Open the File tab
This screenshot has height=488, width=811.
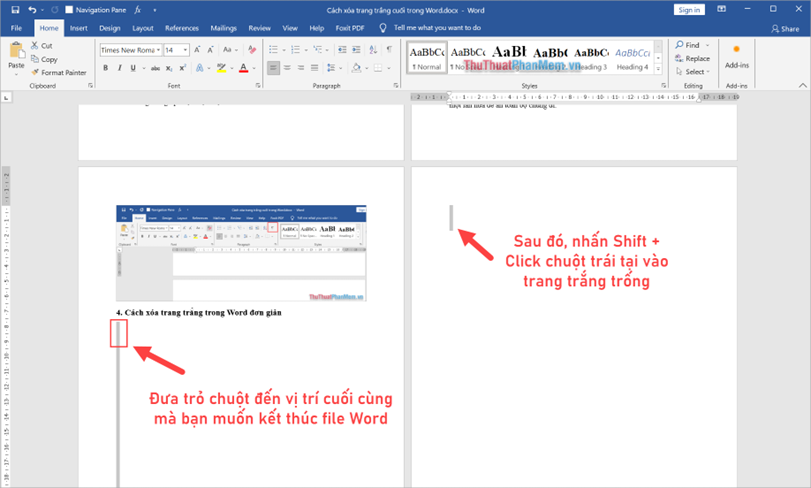(x=17, y=28)
